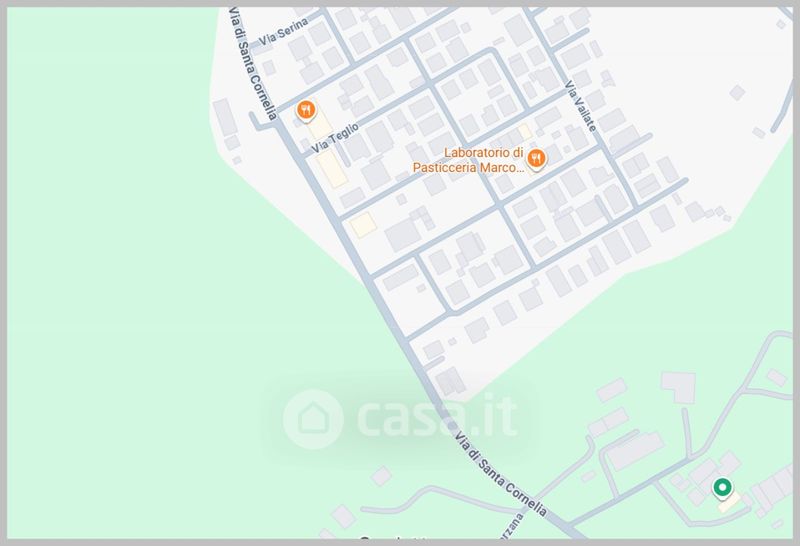Click the green property location marker
Image resolution: width=800 pixels, height=546 pixels.
tap(722, 488)
